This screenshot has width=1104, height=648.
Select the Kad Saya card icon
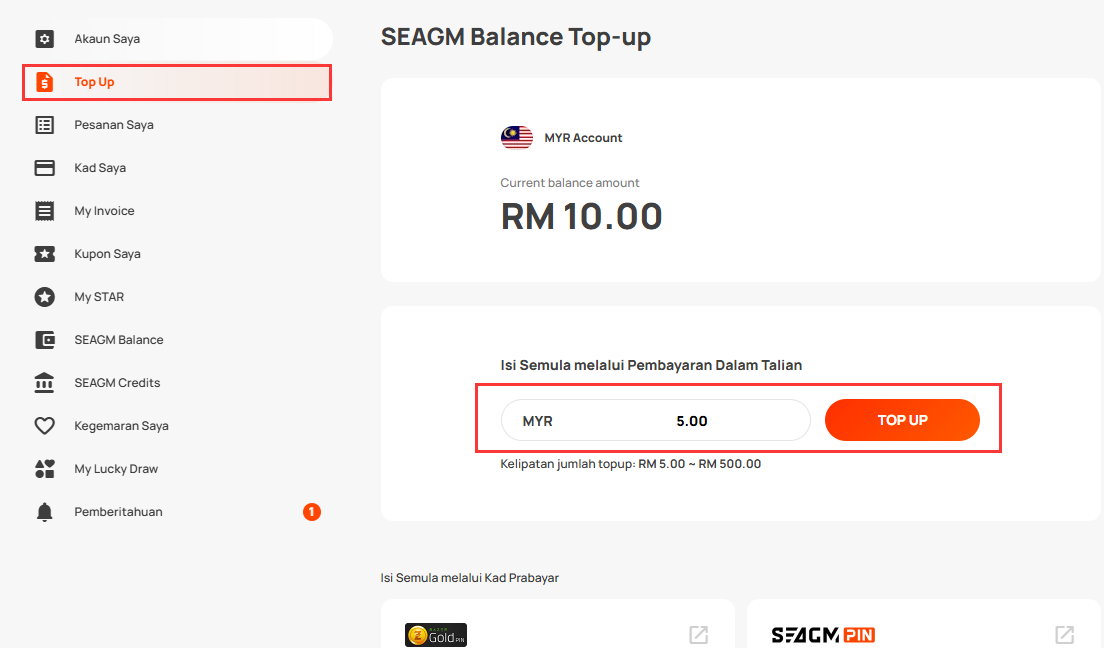(44, 168)
